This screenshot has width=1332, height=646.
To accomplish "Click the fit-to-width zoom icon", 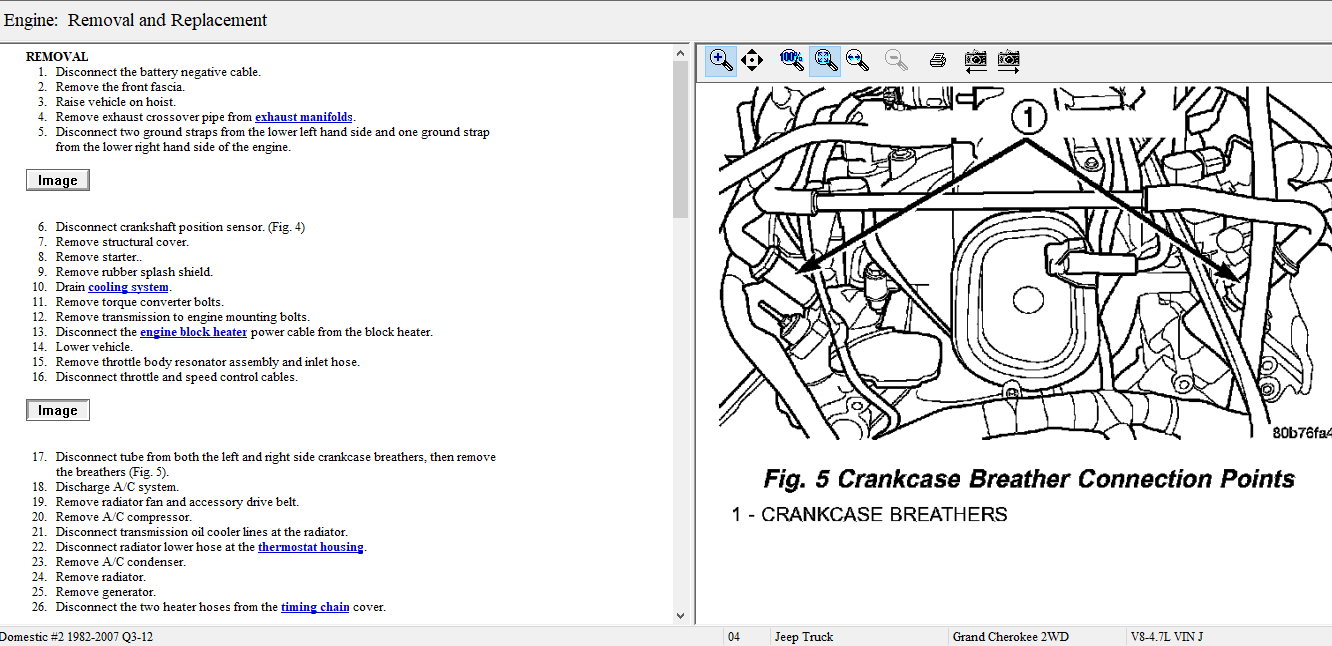I will pyautogui.click(x=857, y=60).
